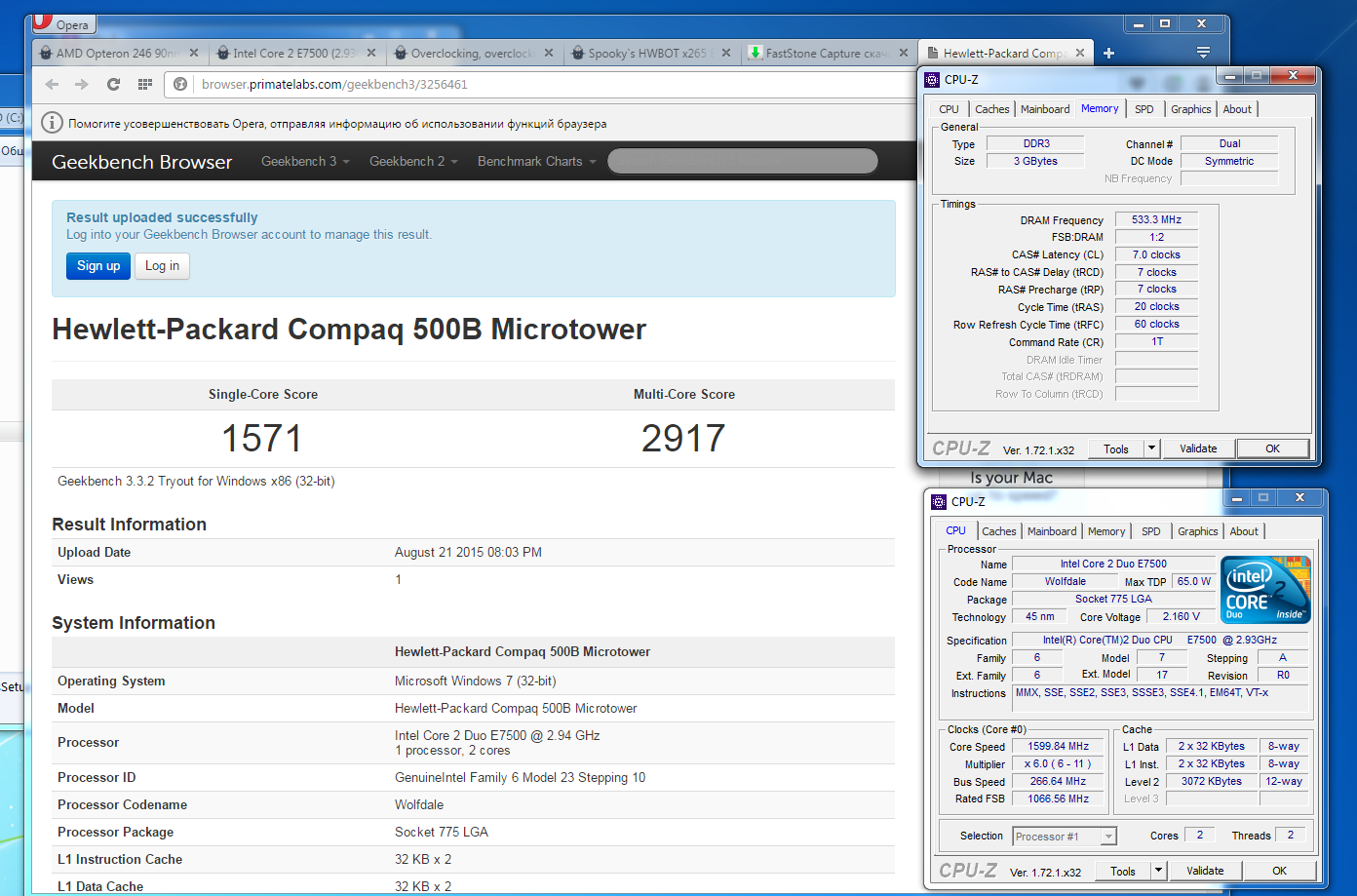The image size is (1357, 896).
Task: Click the info icon in Opera notification bar
Action: (52, 123)
